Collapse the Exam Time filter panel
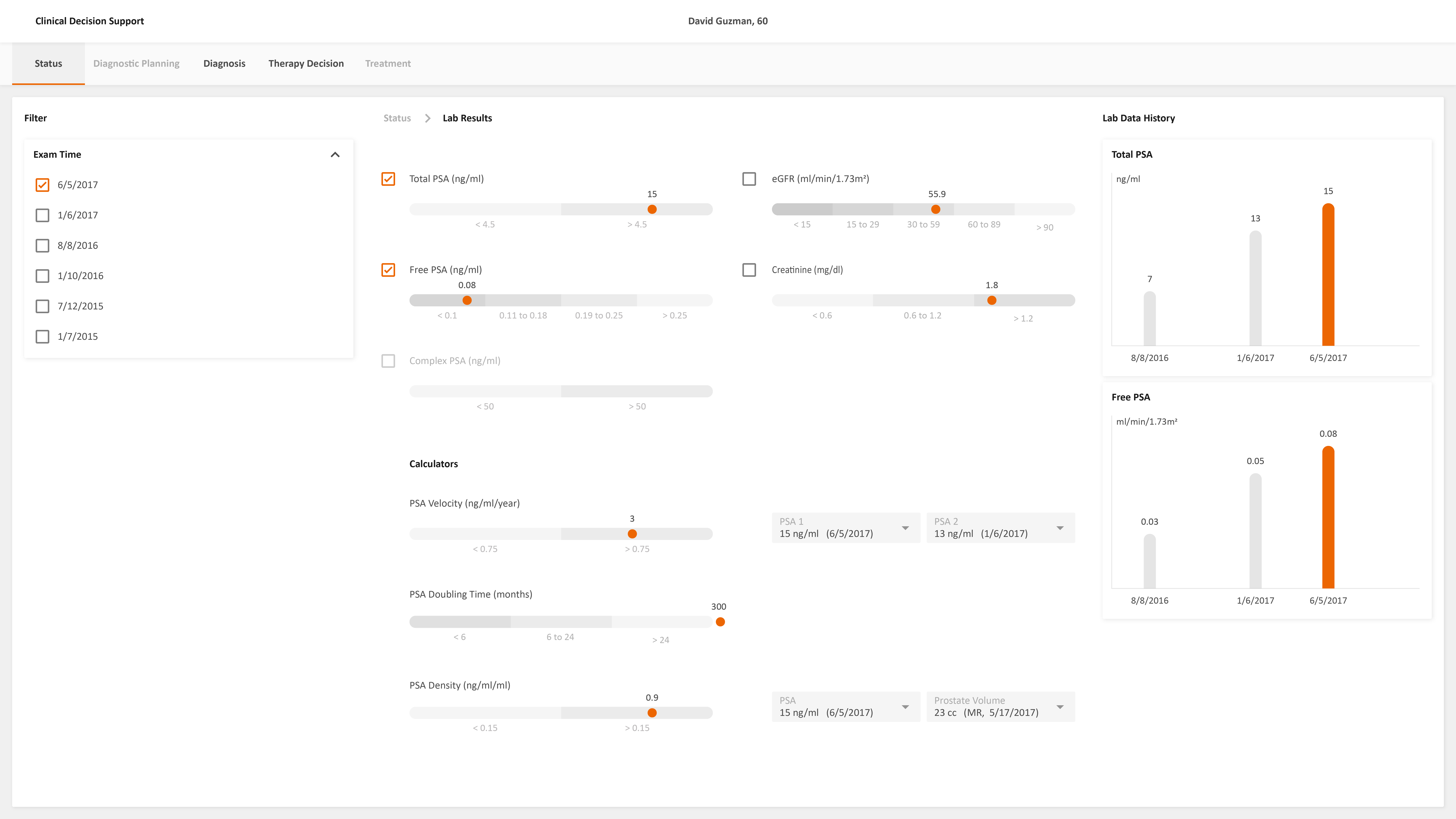 pos(335,154)
